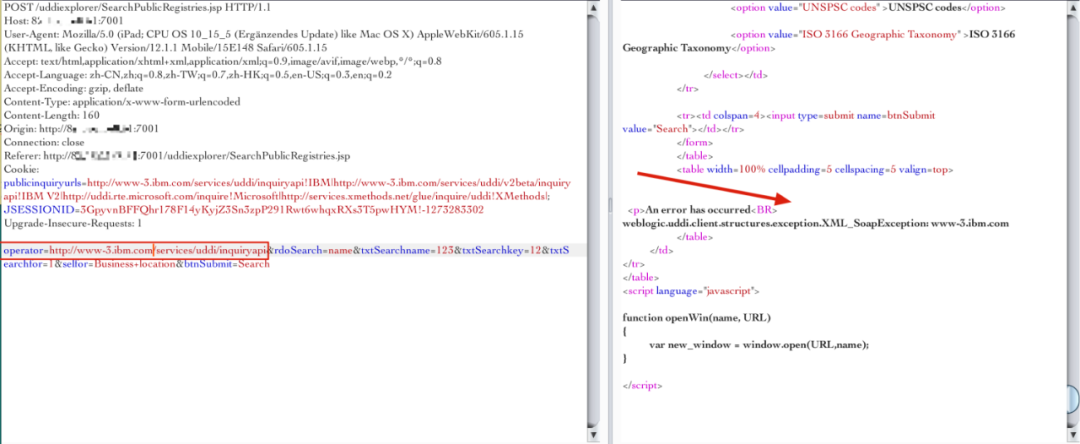Click the 'publicinquiryurls' cookie name

(43, 183)
